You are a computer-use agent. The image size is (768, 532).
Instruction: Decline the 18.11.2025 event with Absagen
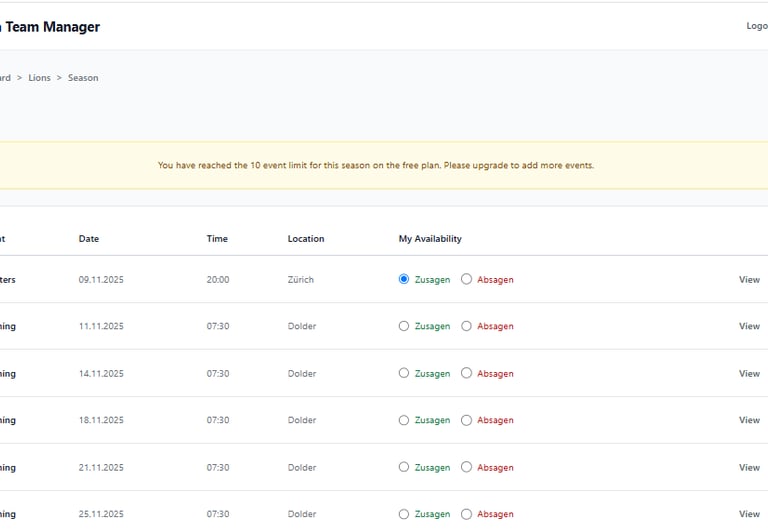point(466,420)
